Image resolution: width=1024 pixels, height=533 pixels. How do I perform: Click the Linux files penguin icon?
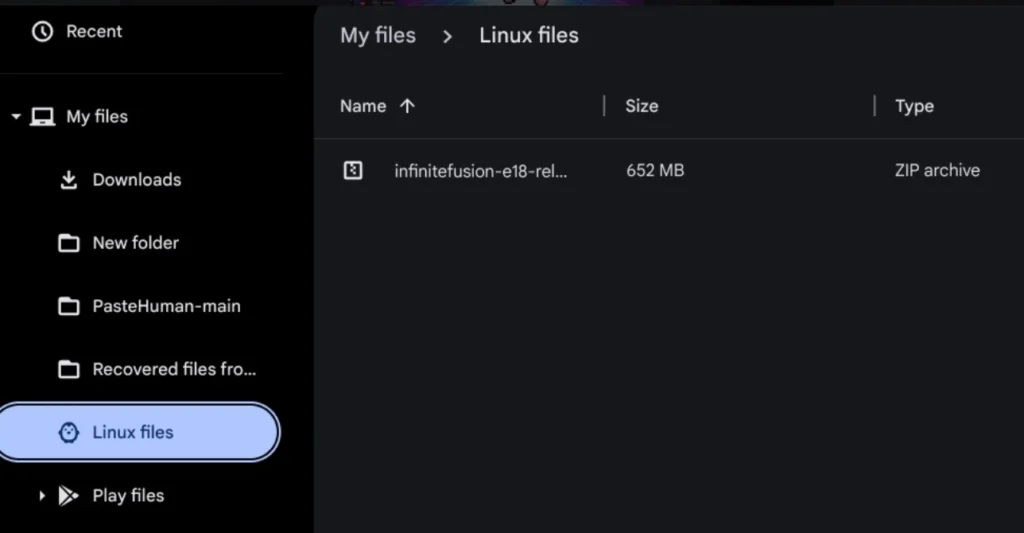point(69,433)
